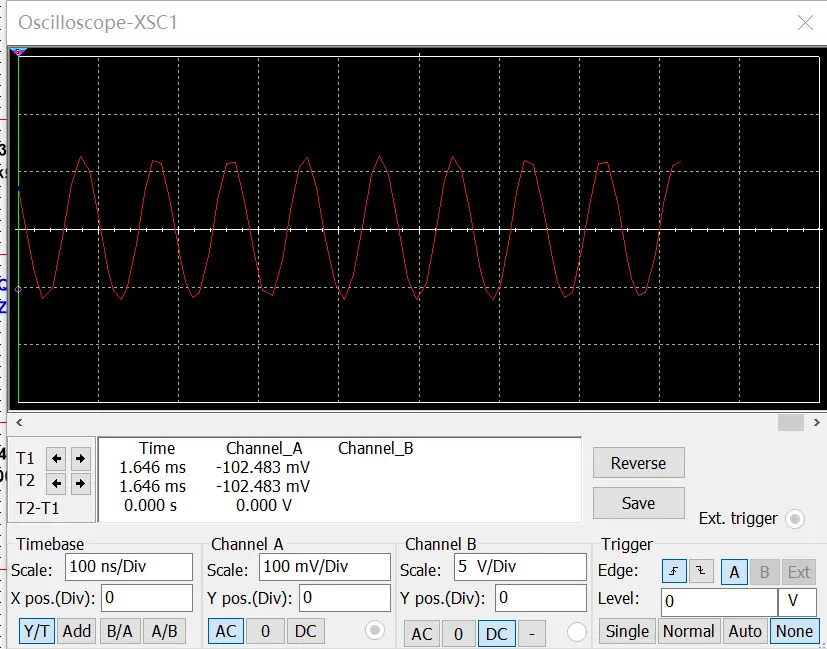The height and width of the screenshot is (649, 827).
Task: Click the cursor marker at display top
Action: [x=18, y=52]
